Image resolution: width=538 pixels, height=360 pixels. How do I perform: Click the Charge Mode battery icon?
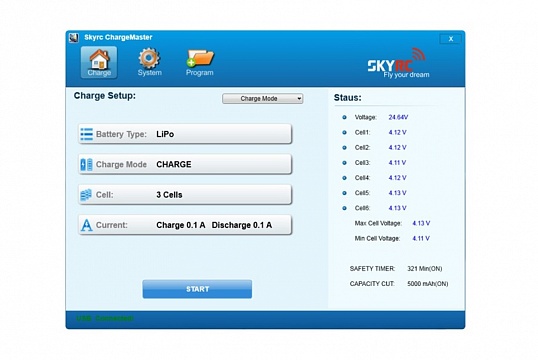86,164
